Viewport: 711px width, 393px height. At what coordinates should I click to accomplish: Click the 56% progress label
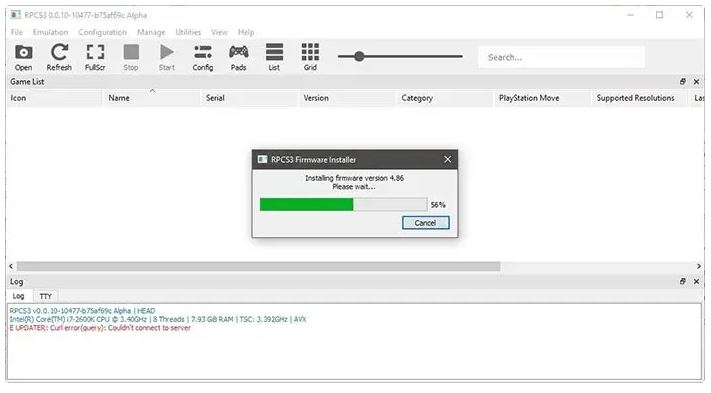coord(438,205)
